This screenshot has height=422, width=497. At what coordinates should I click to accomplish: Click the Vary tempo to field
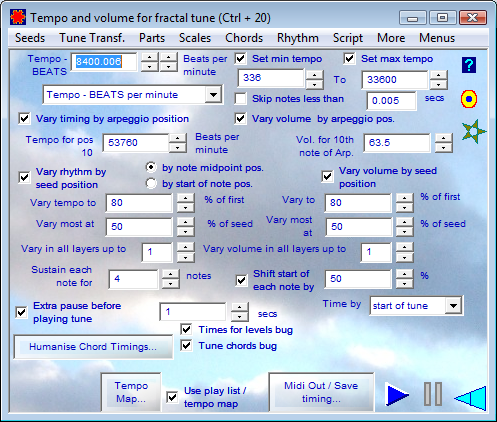pos(139,203)
